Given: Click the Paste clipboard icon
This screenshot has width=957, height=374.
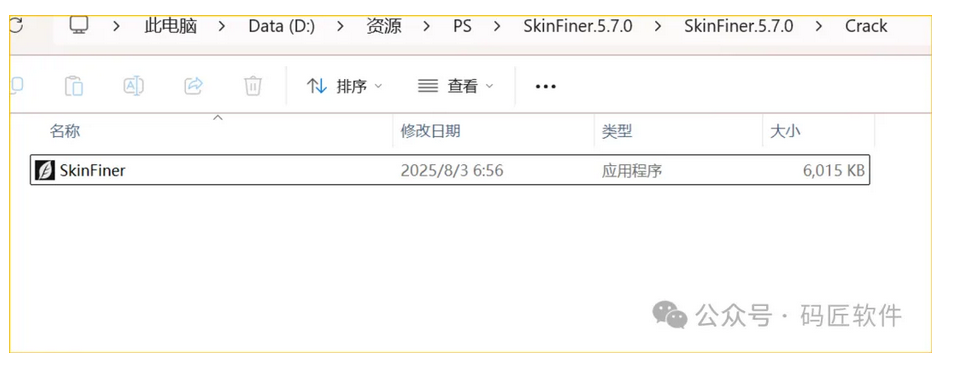Looking at the screenshot, I should coord(74,86).
